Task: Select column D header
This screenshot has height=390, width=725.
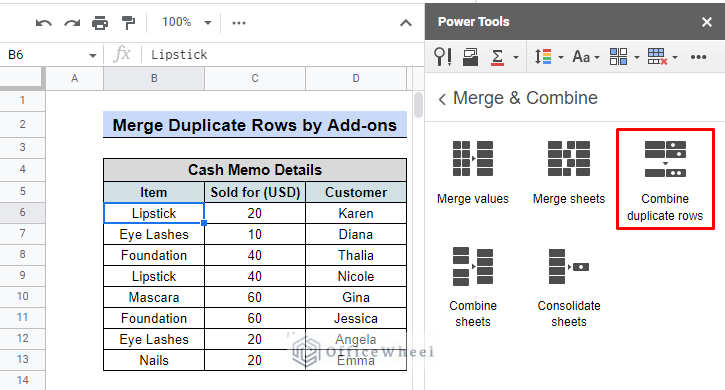Action: 356,79
